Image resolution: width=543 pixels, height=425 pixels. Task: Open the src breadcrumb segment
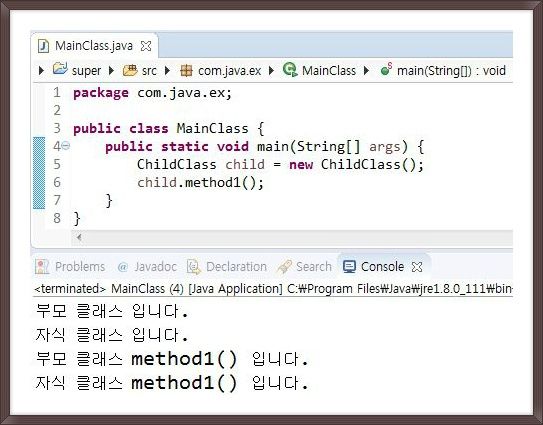tap(149, 71)
